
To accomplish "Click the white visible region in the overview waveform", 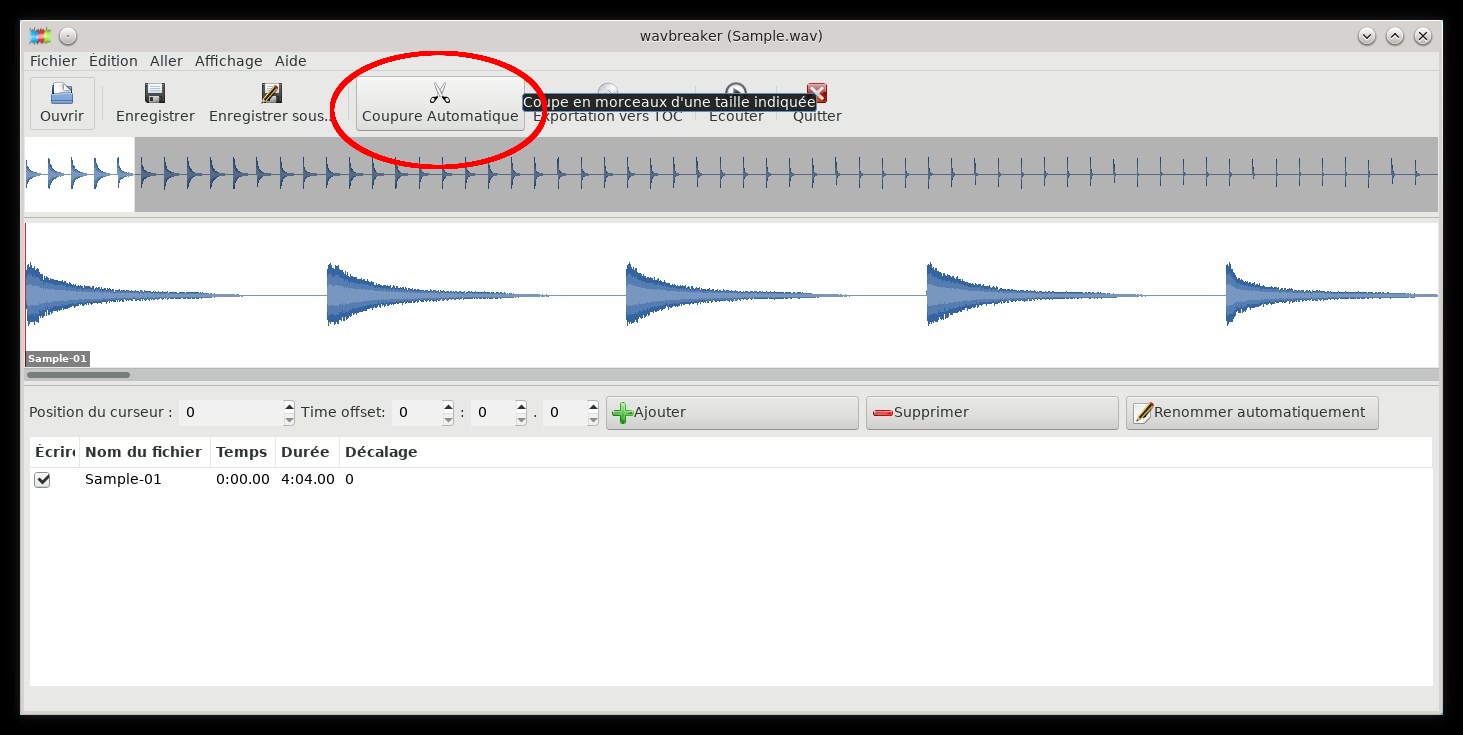I will coord(80,175).
